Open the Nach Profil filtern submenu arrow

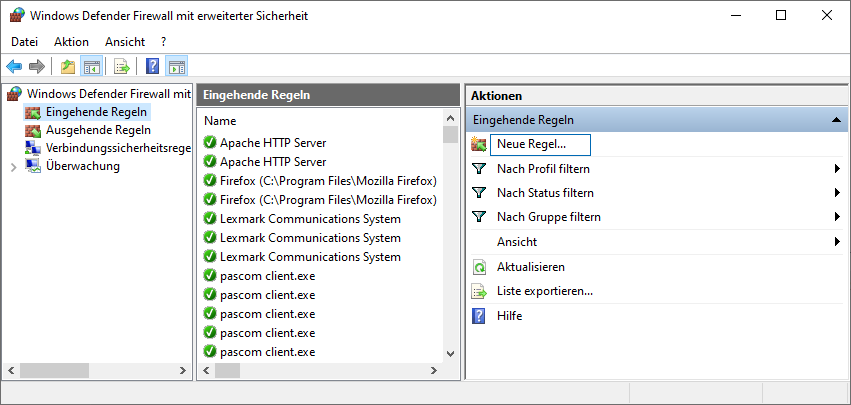[837, 169]
